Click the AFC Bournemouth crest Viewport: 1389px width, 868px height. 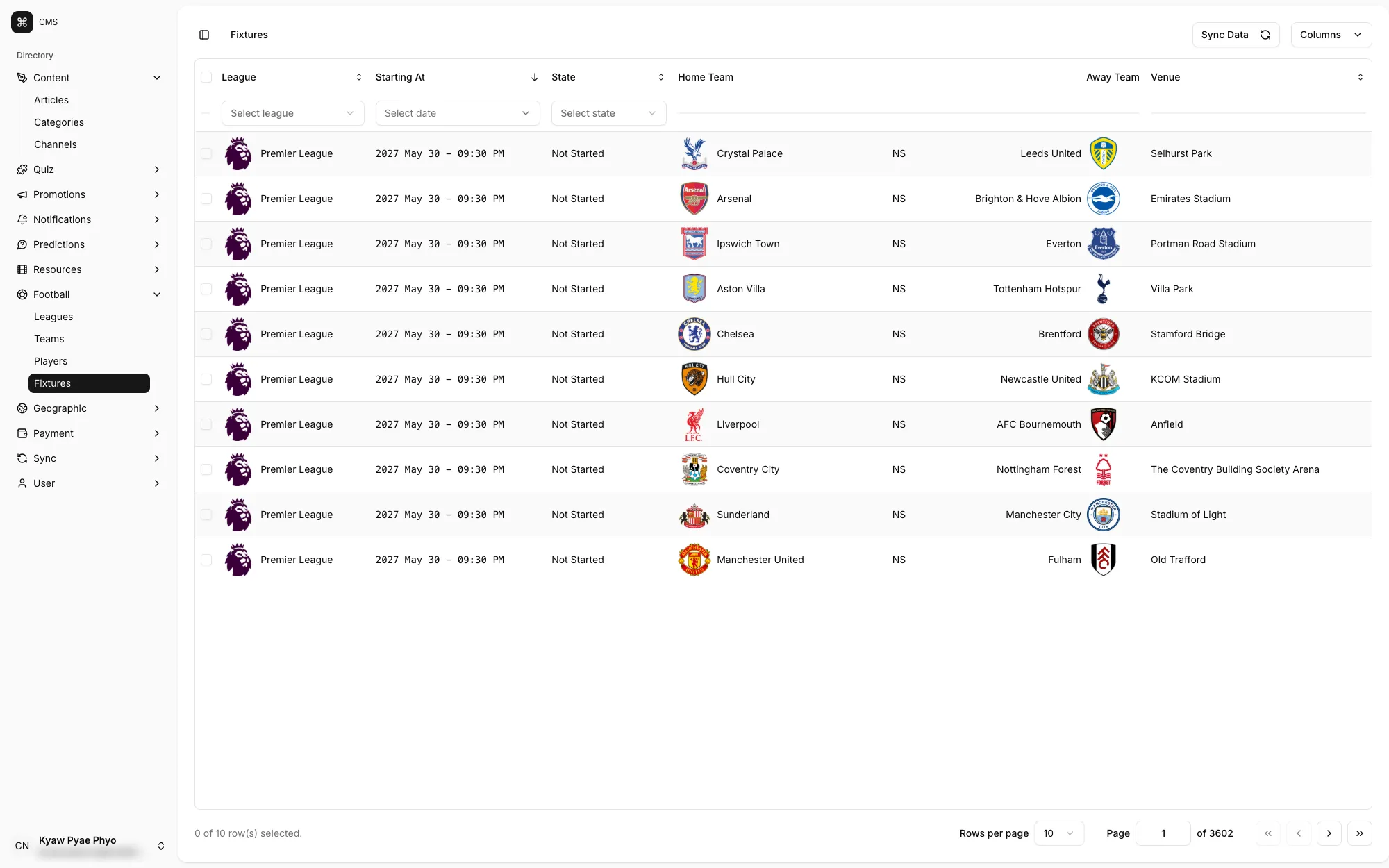coord(1103,424)
